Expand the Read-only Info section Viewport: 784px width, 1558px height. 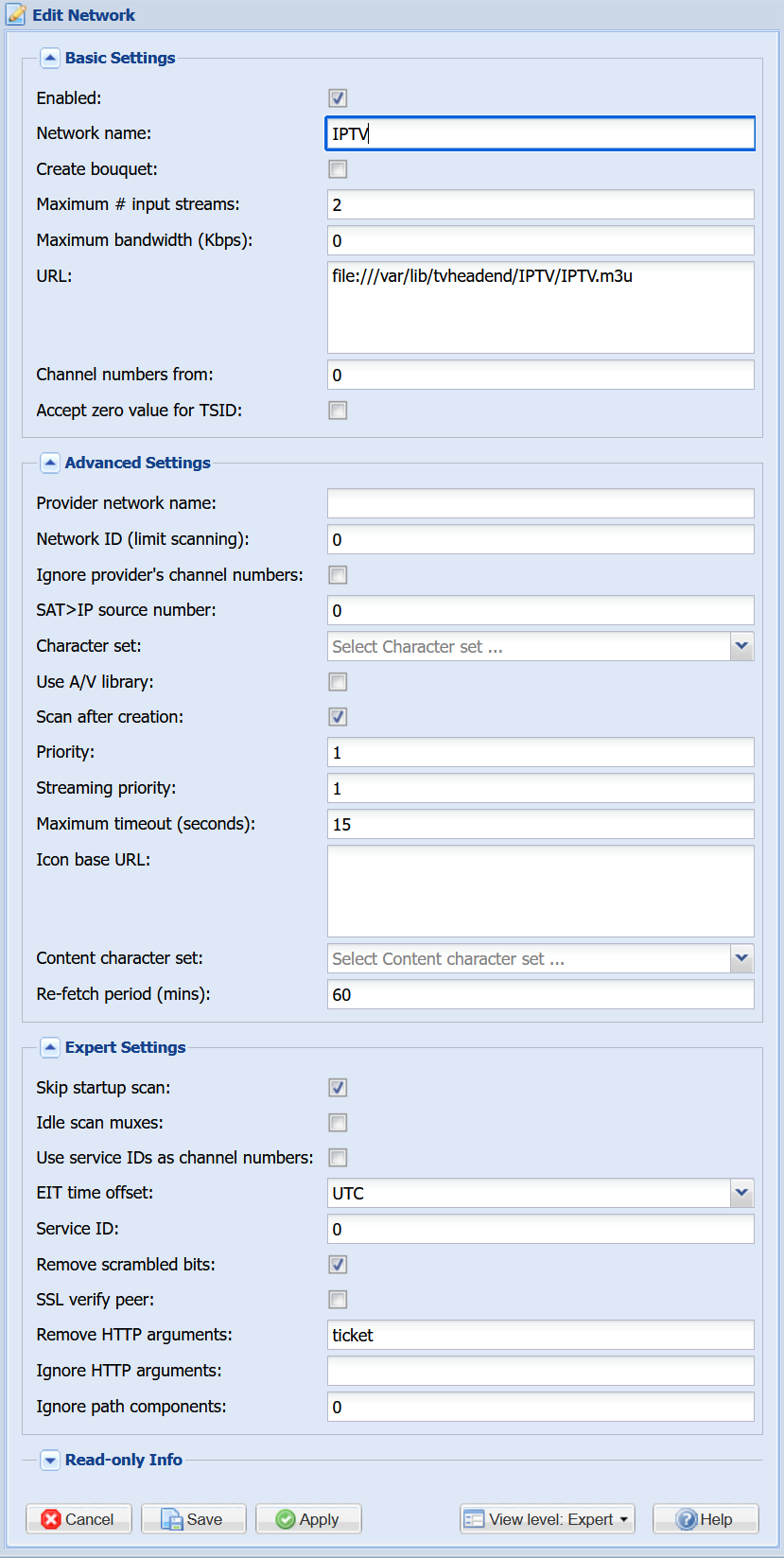point(50,1460)
